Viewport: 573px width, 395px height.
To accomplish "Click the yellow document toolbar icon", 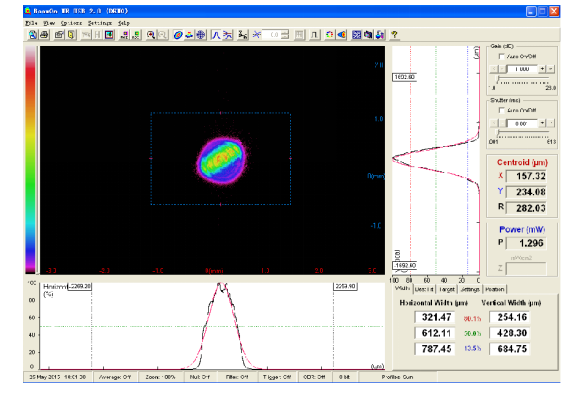I will (x=71, y=35).
